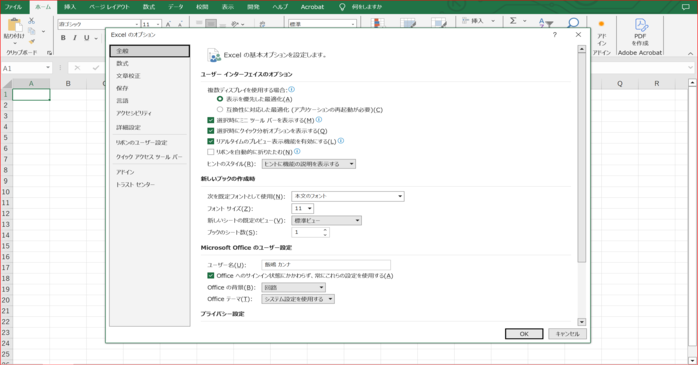Screen dimensions: 698x365
Task: Click info icon next to multiple displays option
Action: tap(292, 89)
